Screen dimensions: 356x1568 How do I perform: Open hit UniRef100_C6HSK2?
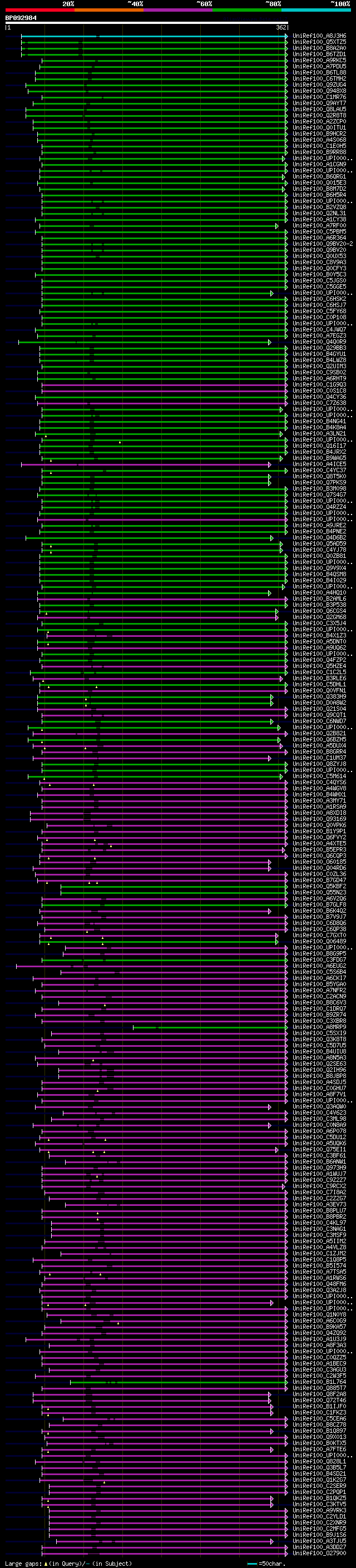(319, 299)
